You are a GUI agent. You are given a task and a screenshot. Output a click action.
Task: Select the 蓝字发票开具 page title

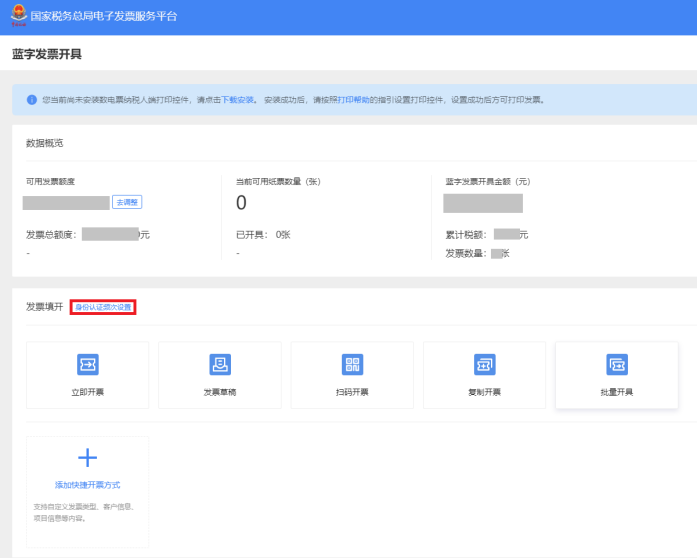(x=47, y=54)
